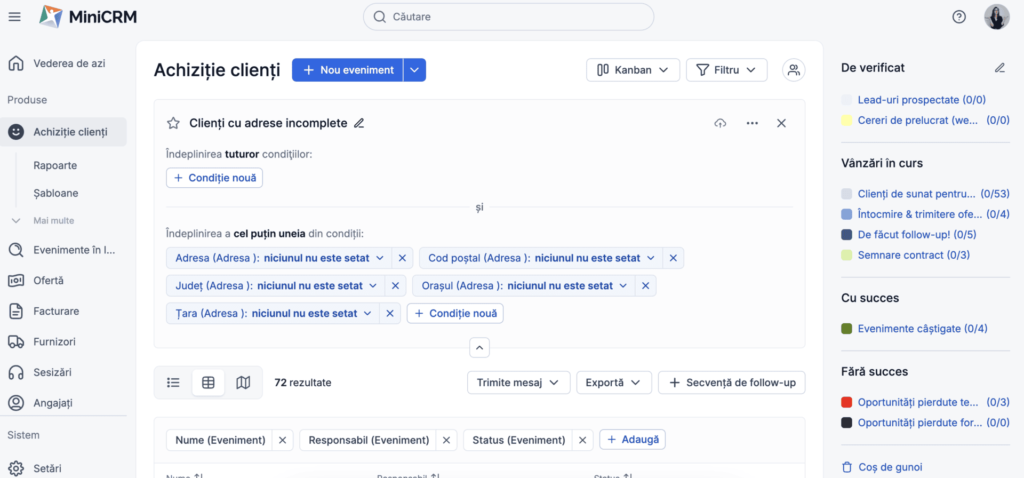The width and height of the screenshot is (1024, 478).
Task: Switch to table view icon
Action: click(208, 383)
